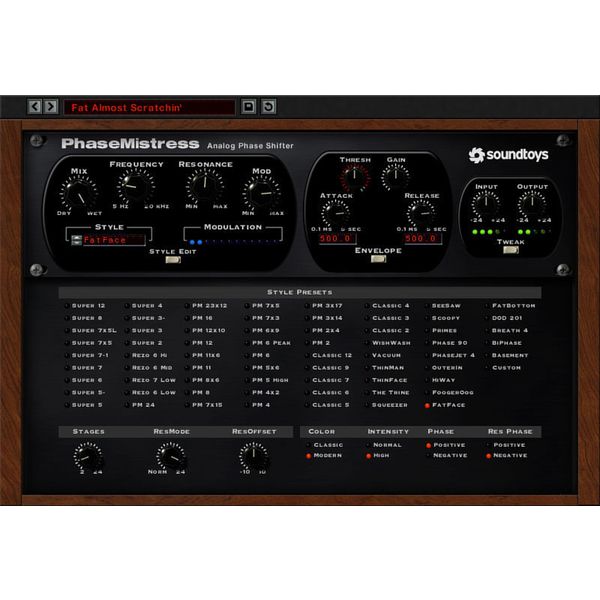This screenshot has height=600, width=600.
Task: Pick the Squeezer style preset
Action: pos(386,405)
